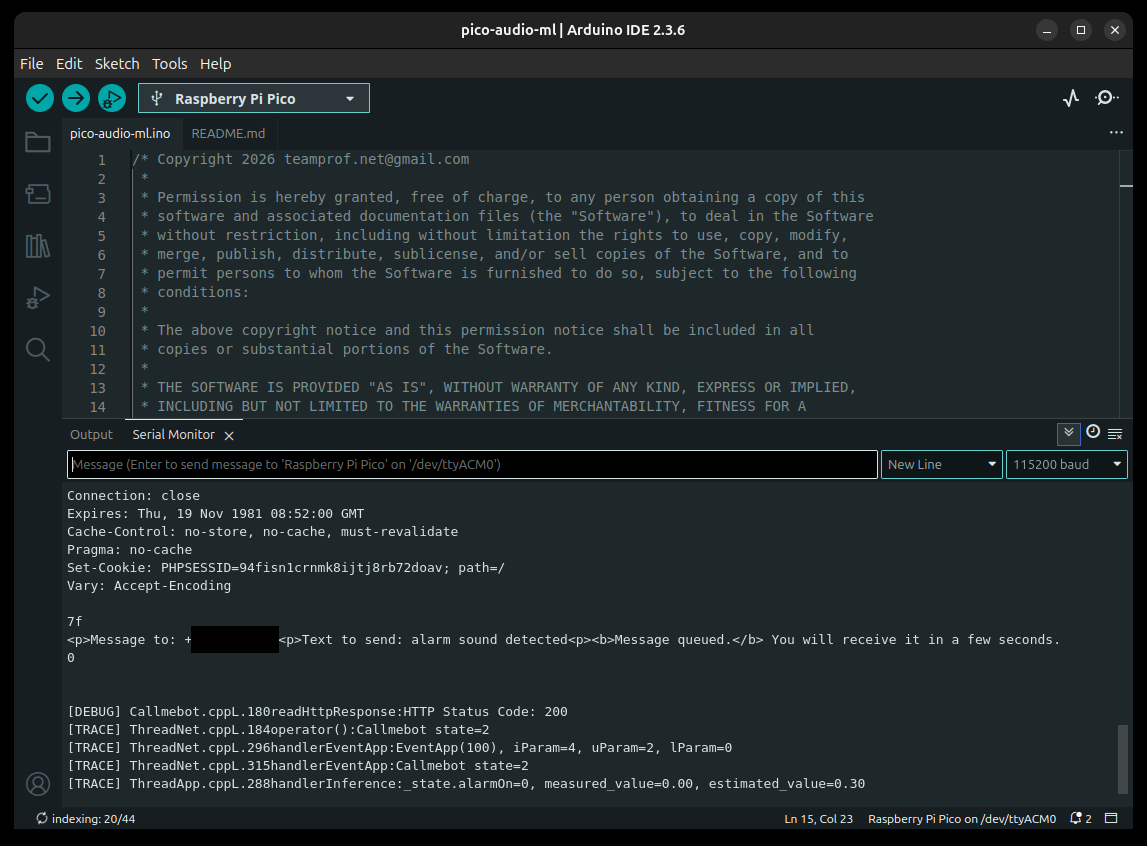Image resolution: width=1147 pixels, height=846 pixels.
Task: Switch to the Output panel tab
Action: pos(91,434)
